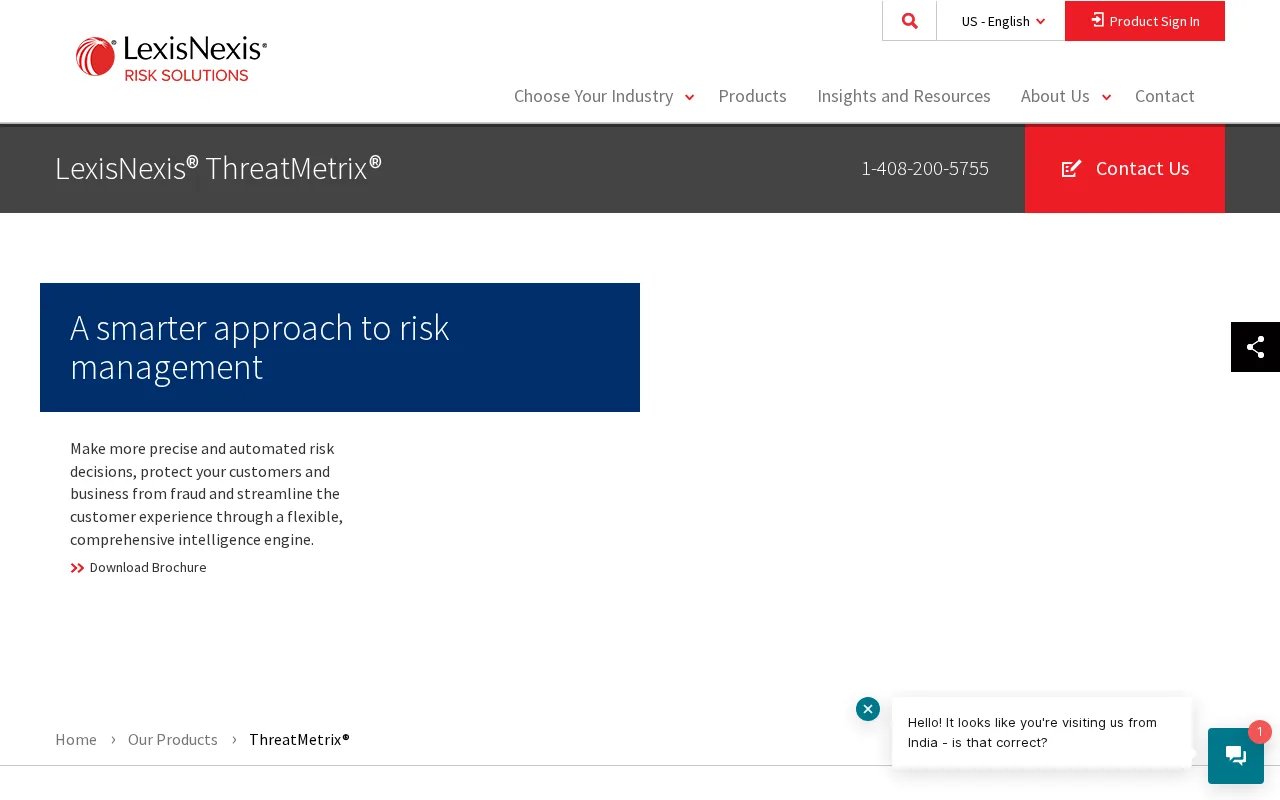Call the number 1-408-200-5755
1280x800 pixels.
(925, 168)
